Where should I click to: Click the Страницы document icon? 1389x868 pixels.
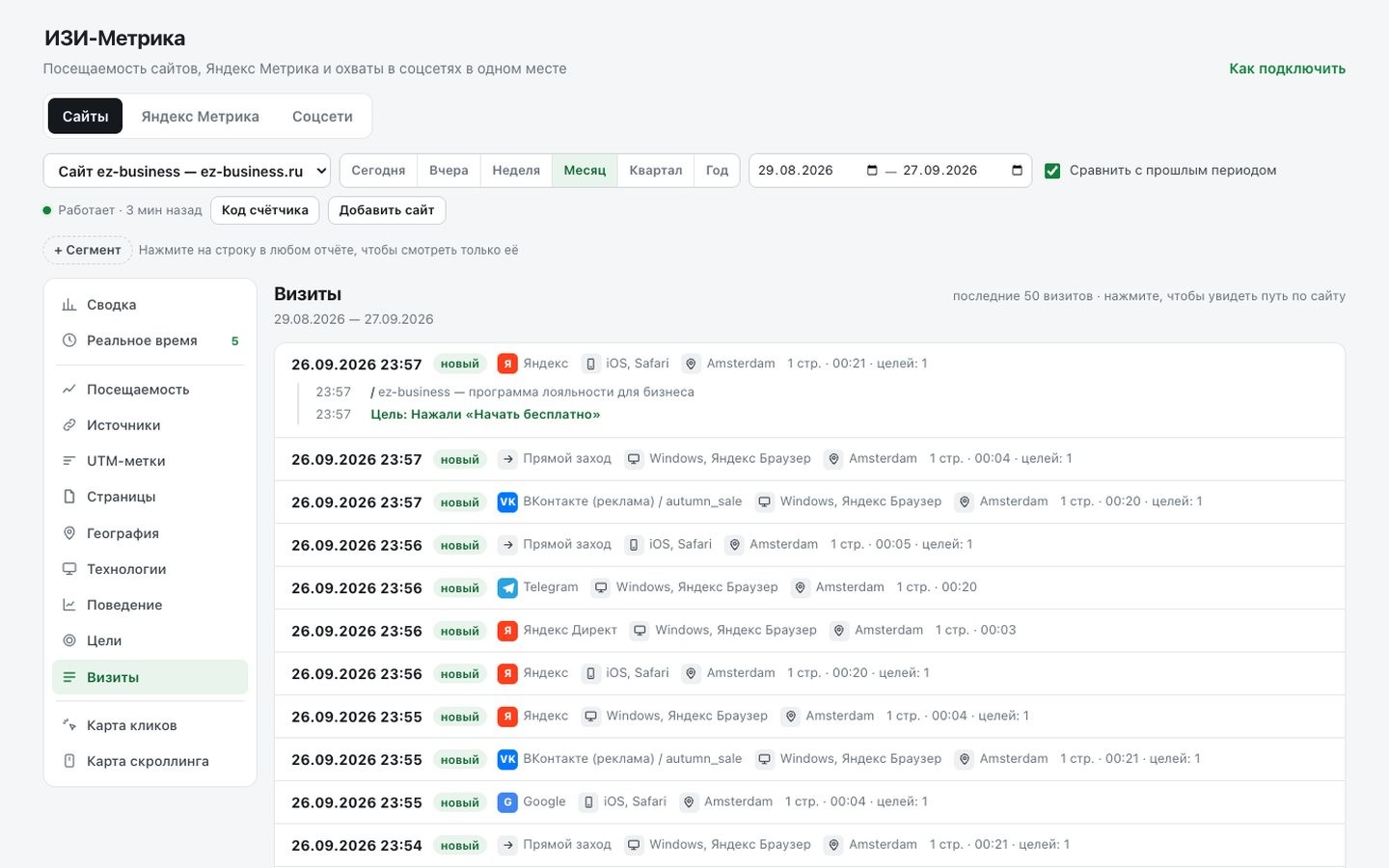[69, 497]
